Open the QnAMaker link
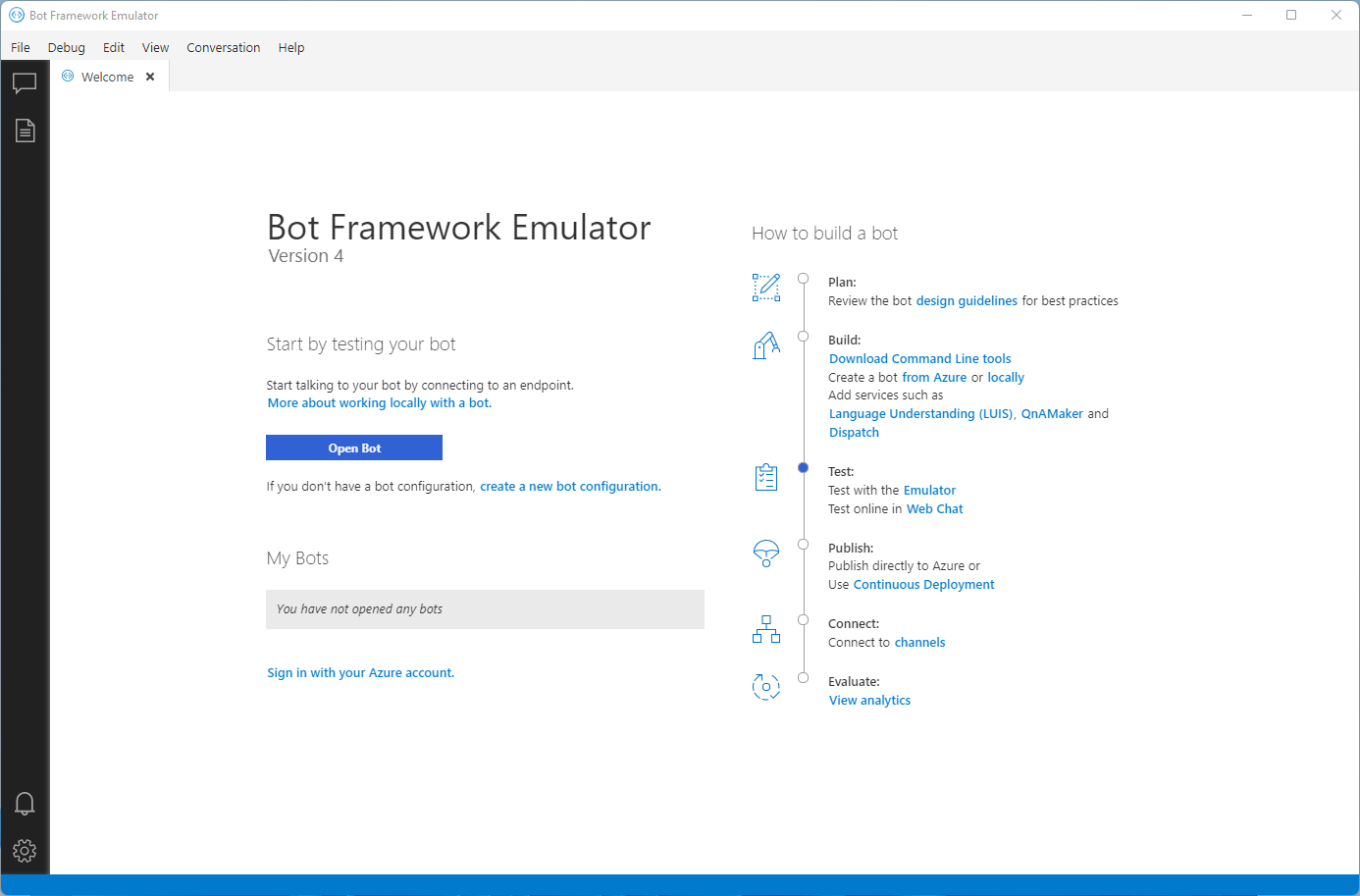The height and width of the screenshot is (896, 1360). click(x=1052, y=414)
